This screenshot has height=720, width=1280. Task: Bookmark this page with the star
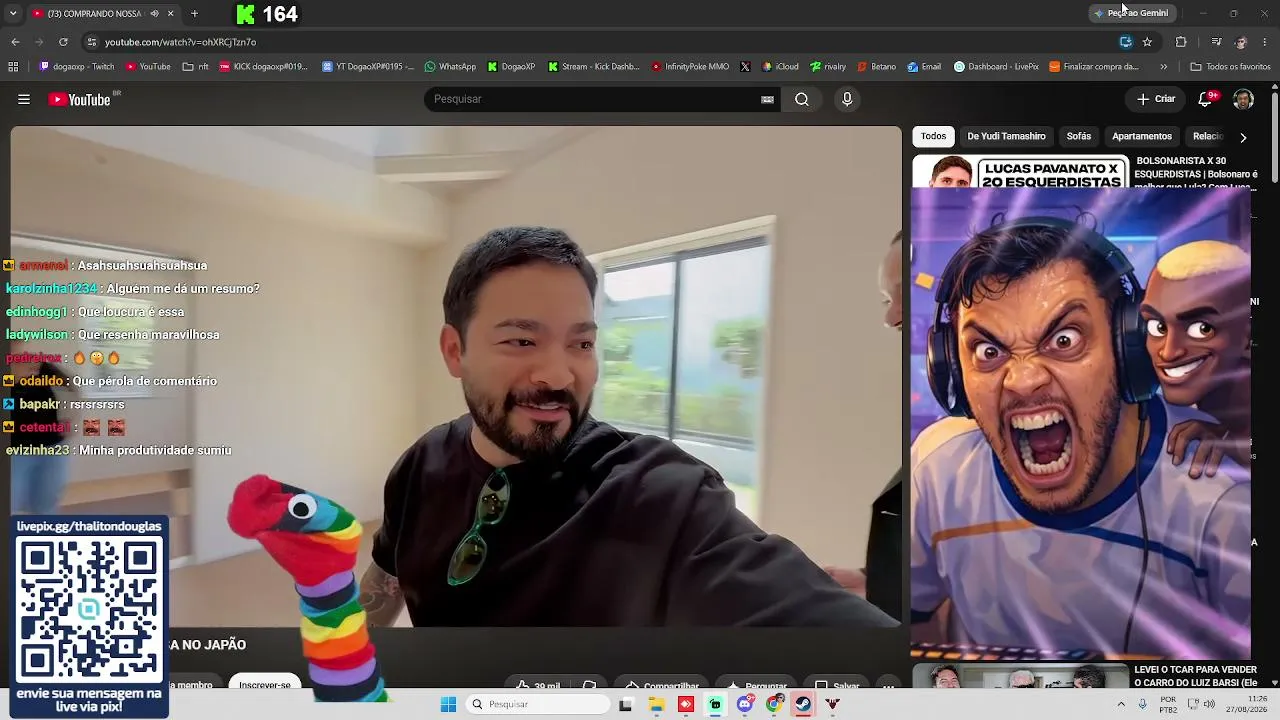click(1147, 42)
